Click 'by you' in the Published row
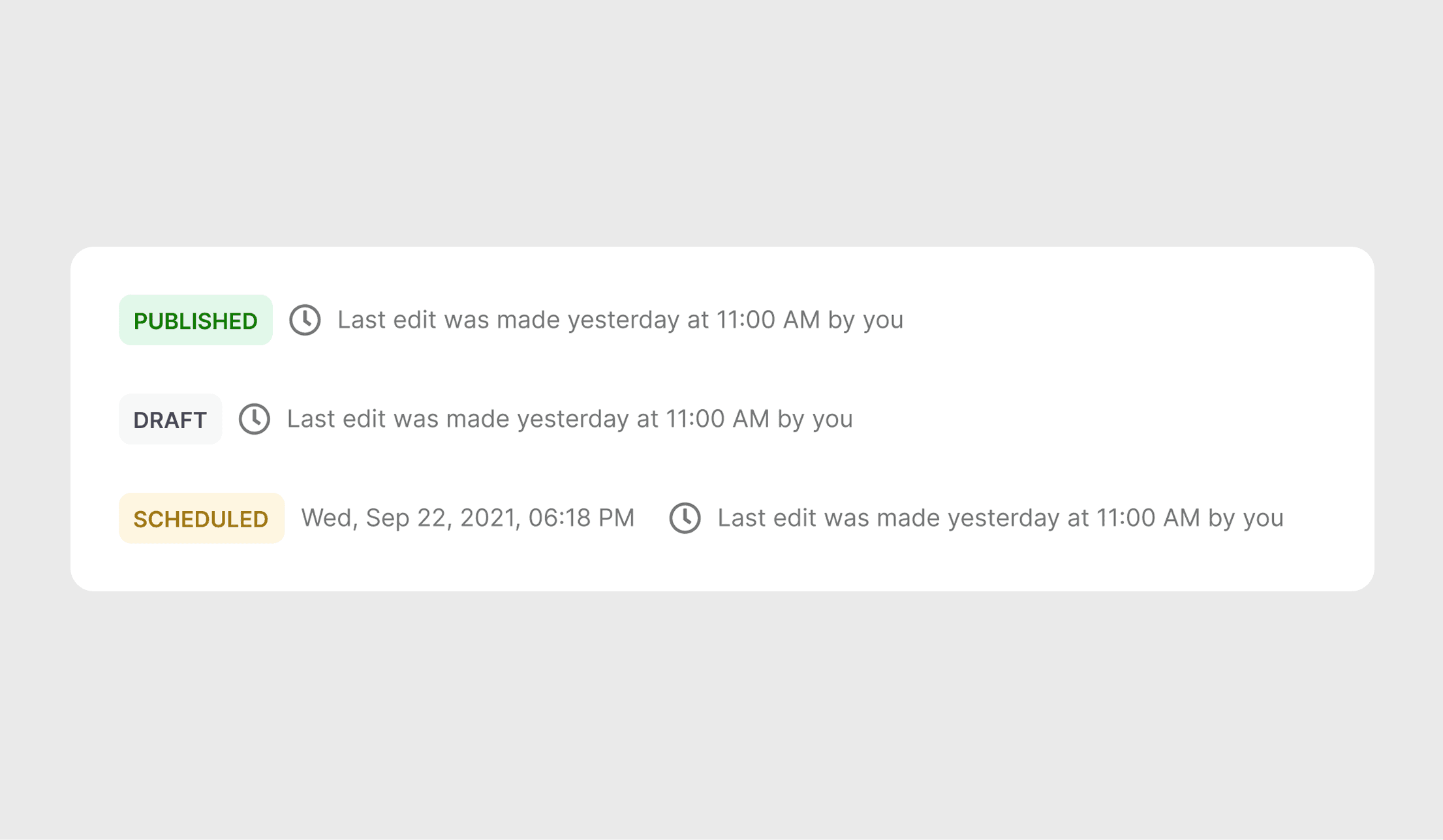Image resolution: width=1443 pixels, height=840 pixels. point(865,320)
